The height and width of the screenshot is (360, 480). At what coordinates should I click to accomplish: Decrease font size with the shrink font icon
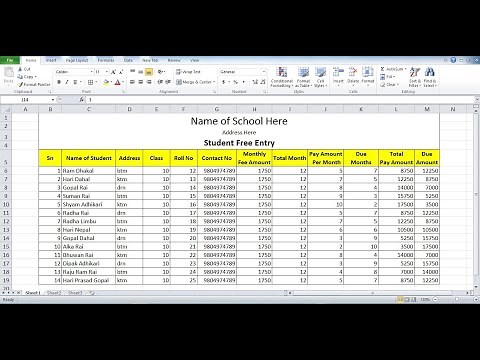pyautogui.click(x=121, y=72)
